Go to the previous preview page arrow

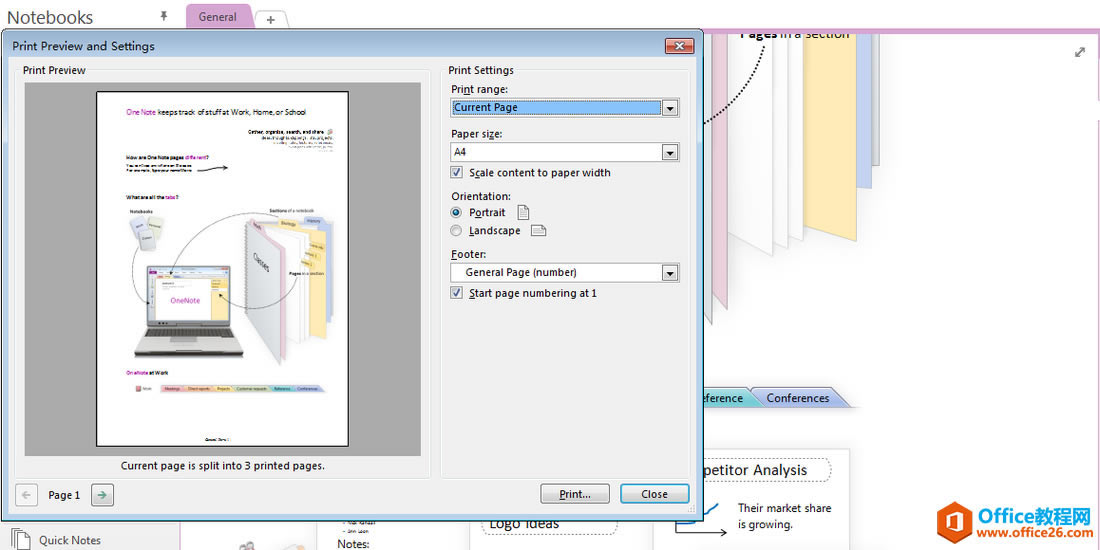[x=26, y=495]
